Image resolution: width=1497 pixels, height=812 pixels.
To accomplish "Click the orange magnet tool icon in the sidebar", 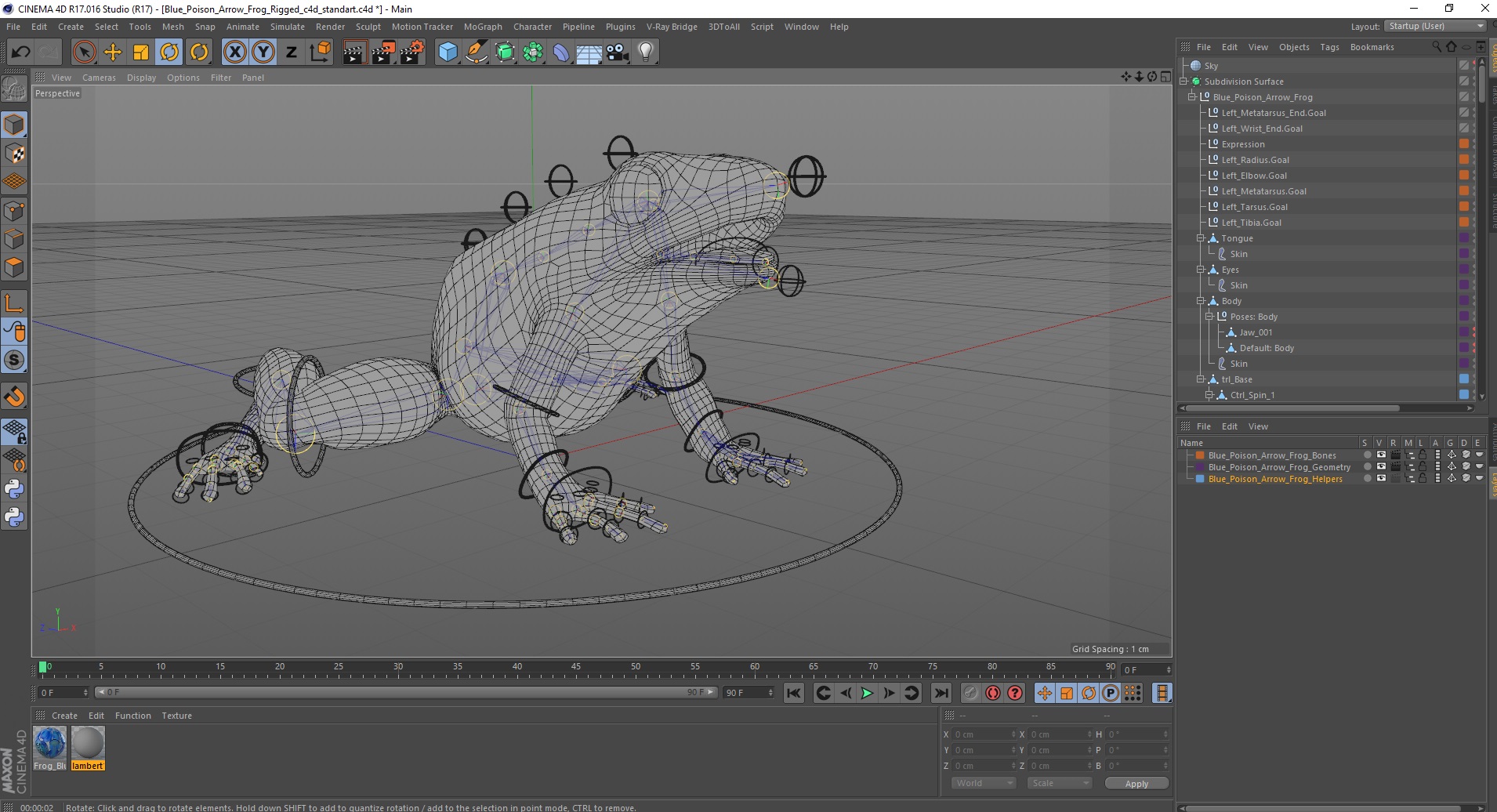I will pyautogui.click(x=14, y=397).
